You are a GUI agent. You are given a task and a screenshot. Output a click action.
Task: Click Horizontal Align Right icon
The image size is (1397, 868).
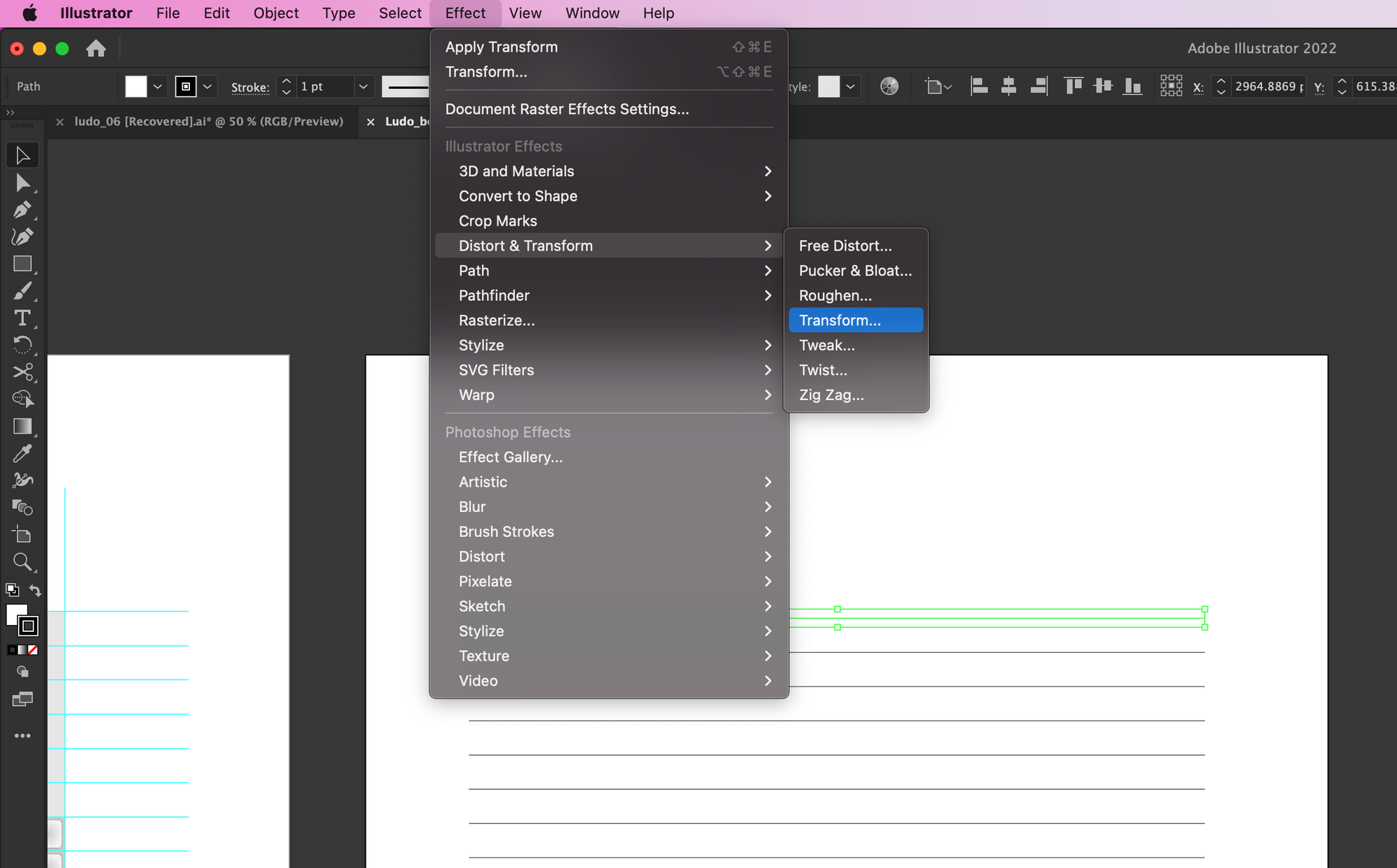(1039, 87)
